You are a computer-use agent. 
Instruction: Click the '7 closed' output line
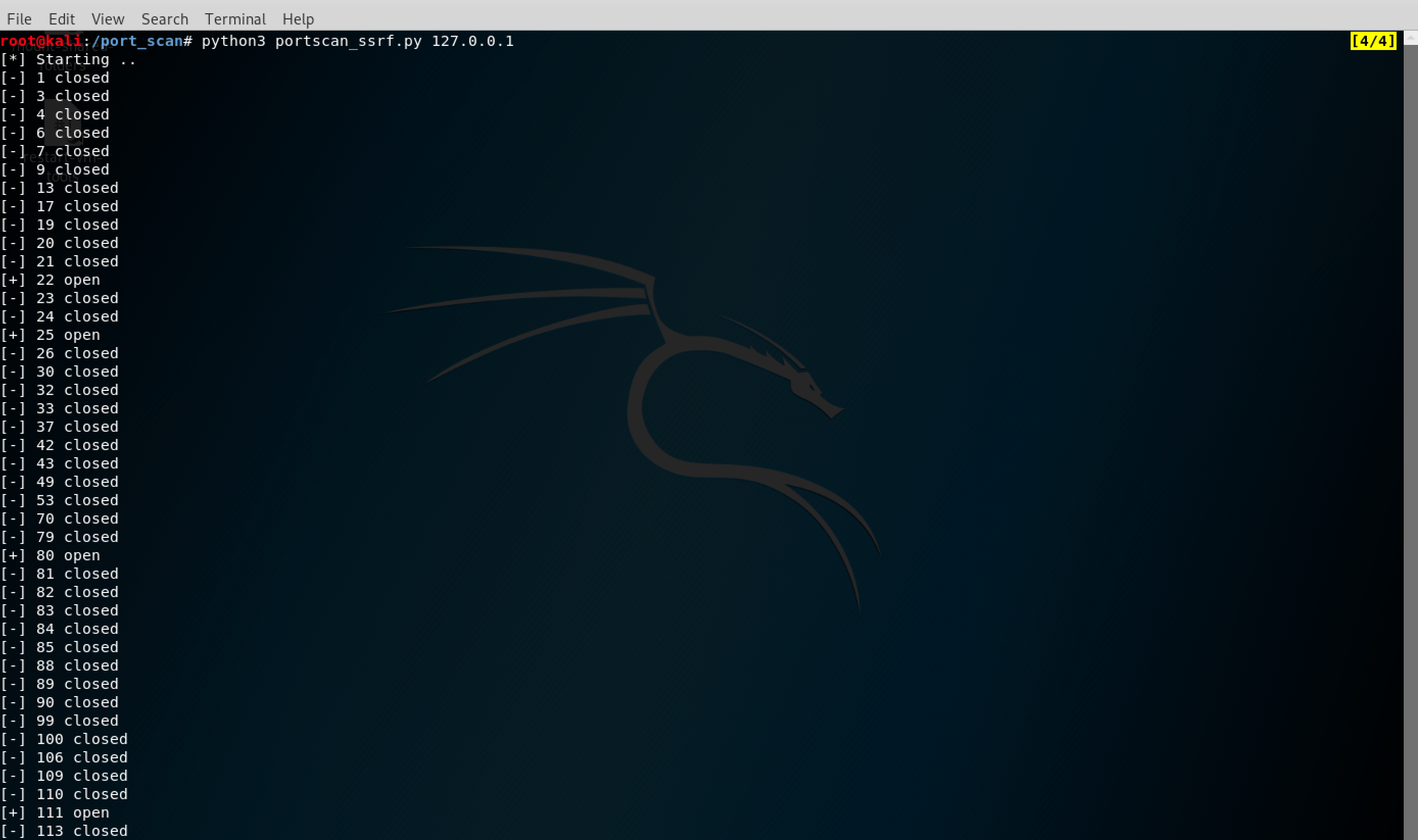click(55, 152)
